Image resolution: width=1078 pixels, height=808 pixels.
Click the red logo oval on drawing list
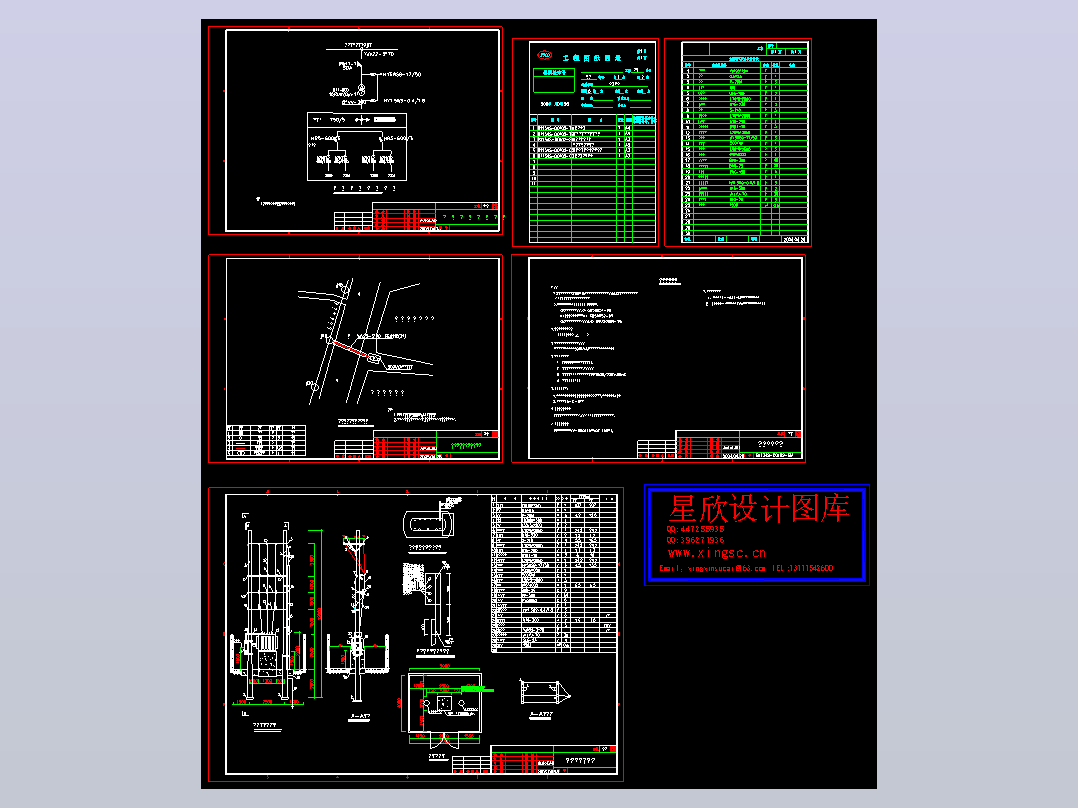(x=544, y=55)
